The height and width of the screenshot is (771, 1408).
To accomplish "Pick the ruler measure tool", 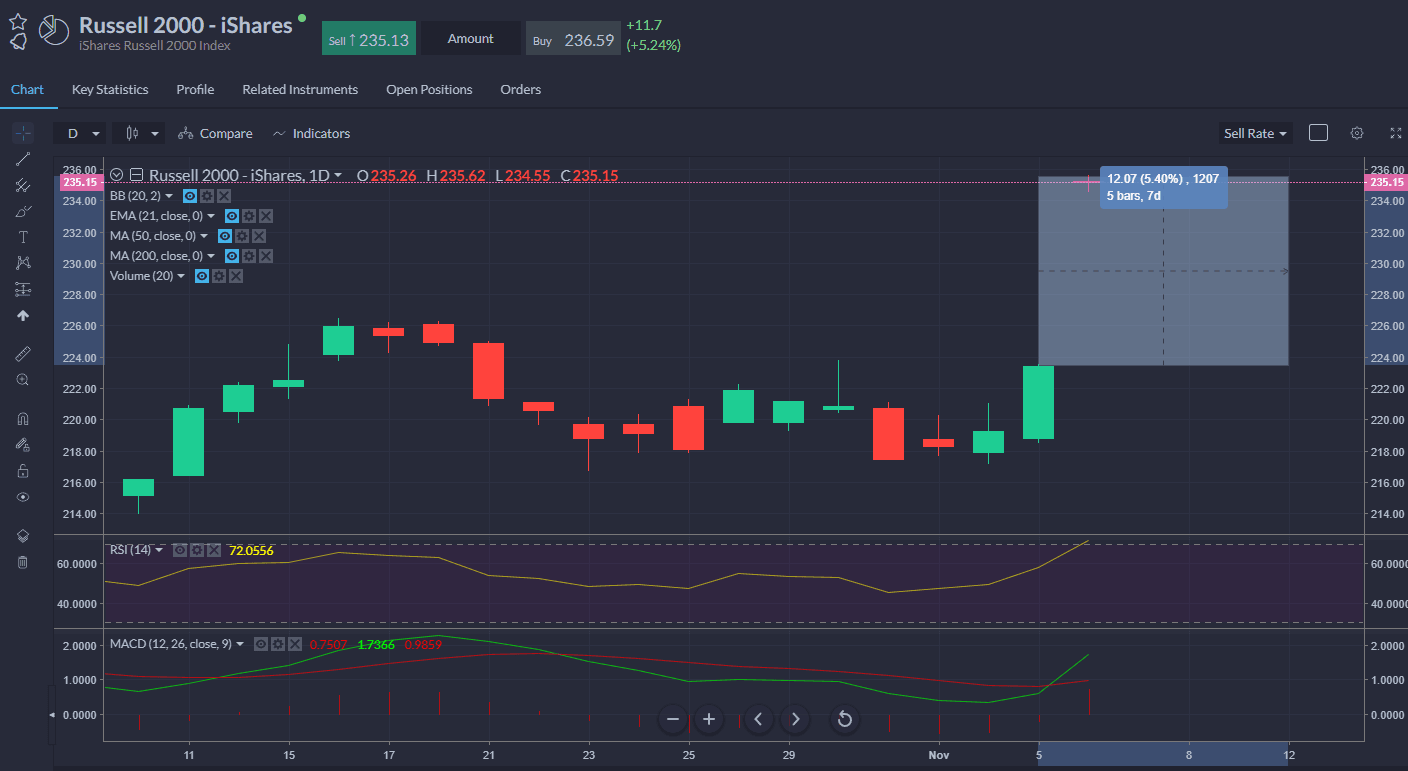I will [x=23, y=354].
